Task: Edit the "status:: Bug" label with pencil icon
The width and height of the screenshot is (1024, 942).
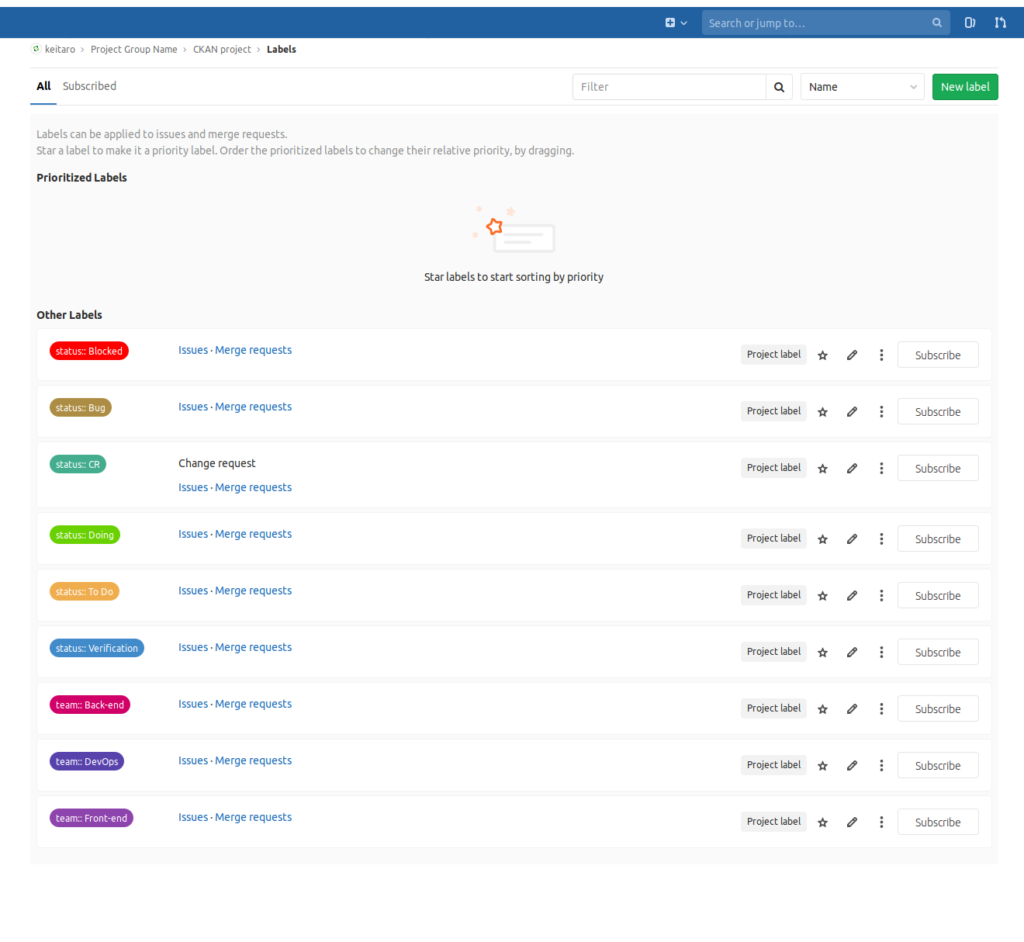Action: click(851, 411)
